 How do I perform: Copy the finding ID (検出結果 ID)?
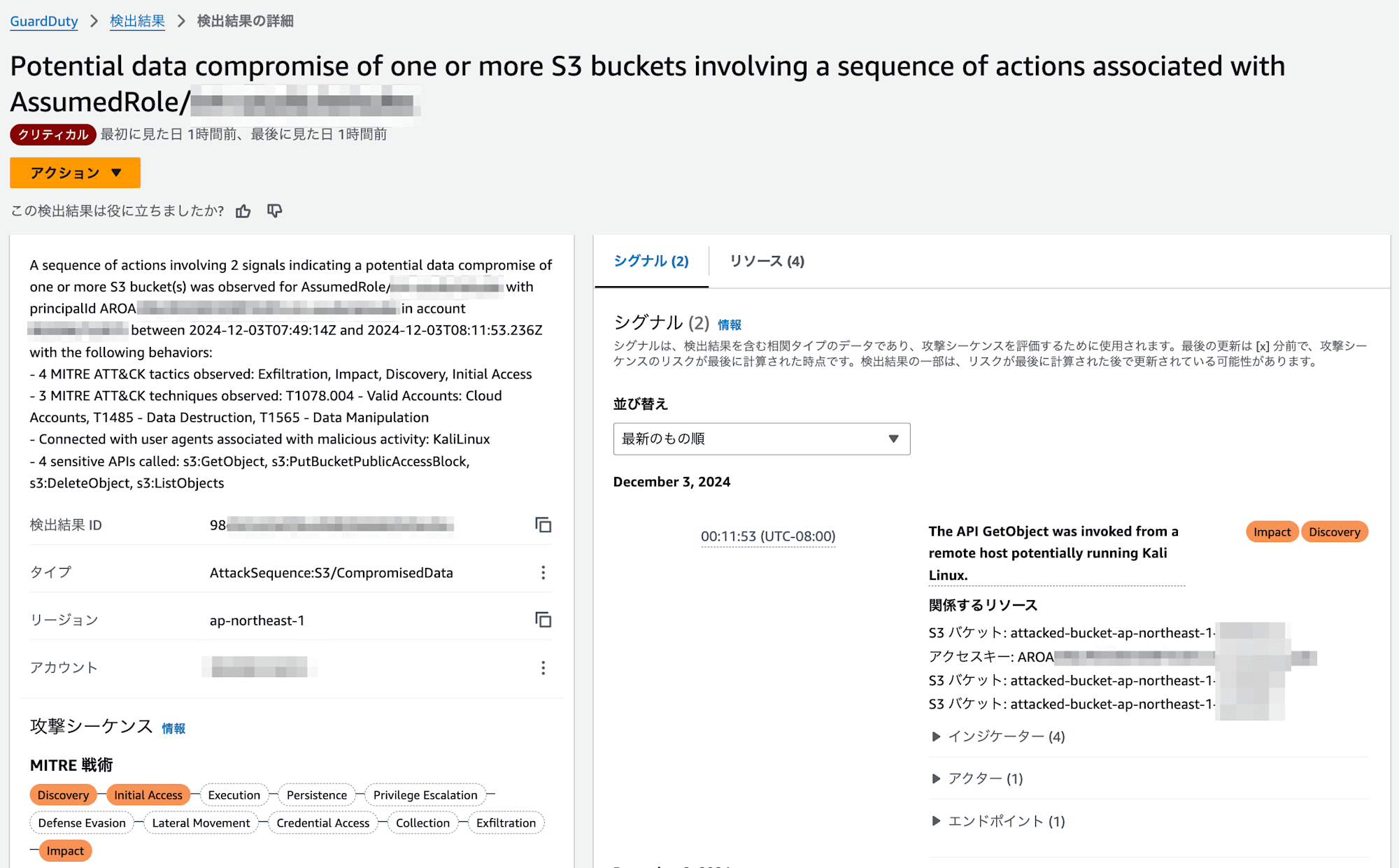click(543, 525)
